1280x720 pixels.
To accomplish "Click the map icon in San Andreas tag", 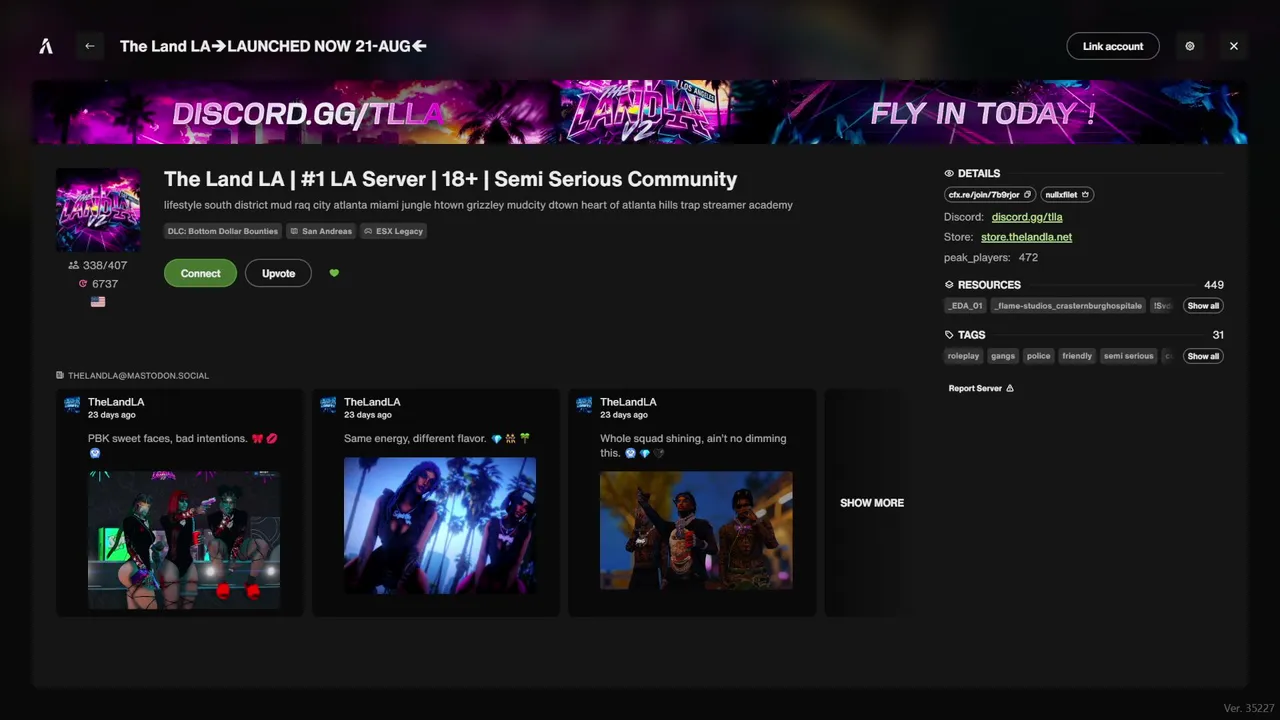I will point(295,231).
